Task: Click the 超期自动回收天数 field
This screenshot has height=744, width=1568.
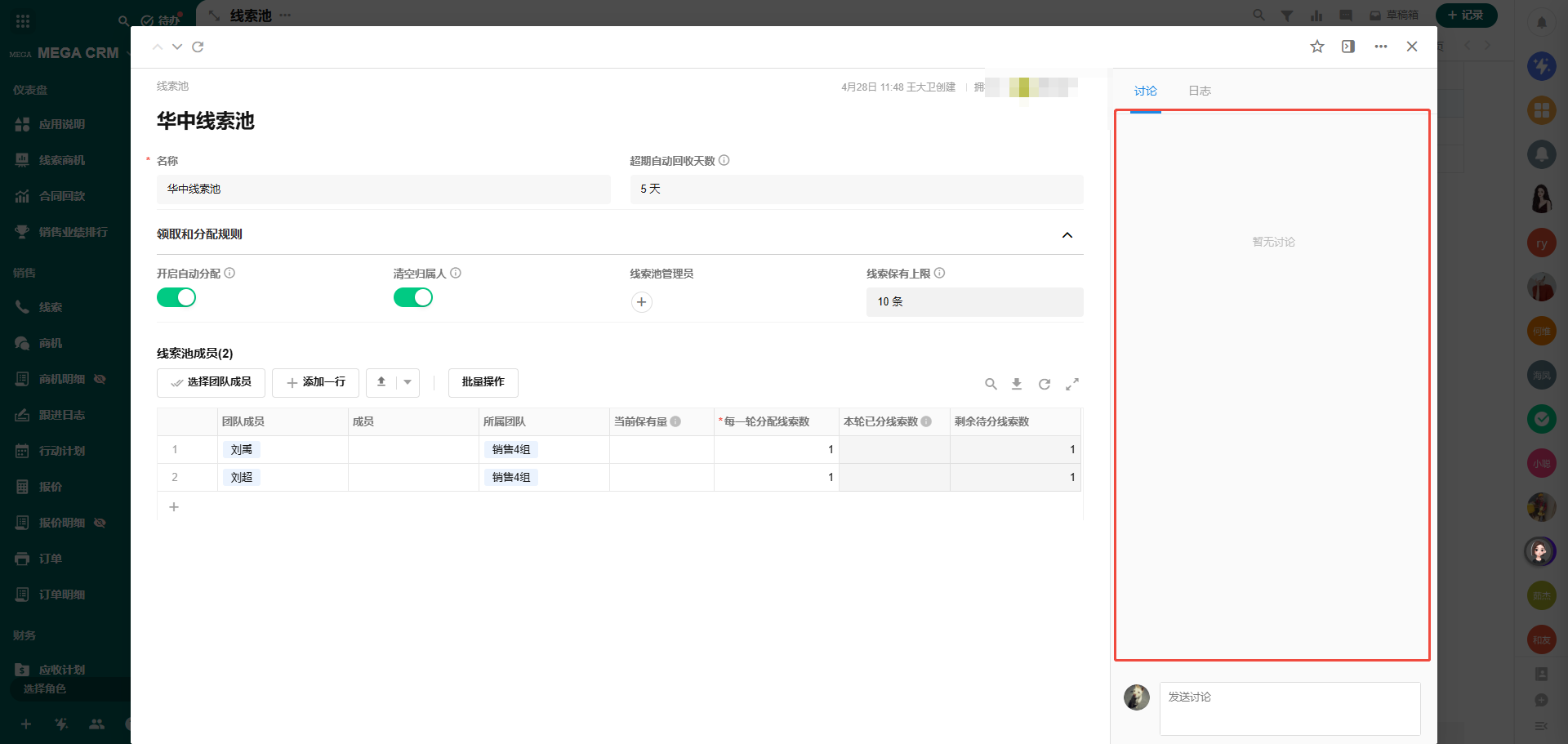Action: click(x=856, y=189)
